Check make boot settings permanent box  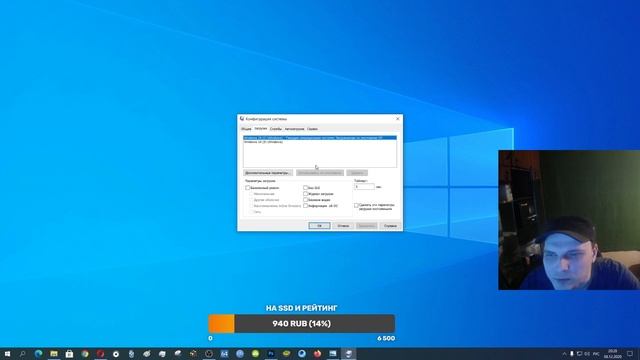[356, 206]
